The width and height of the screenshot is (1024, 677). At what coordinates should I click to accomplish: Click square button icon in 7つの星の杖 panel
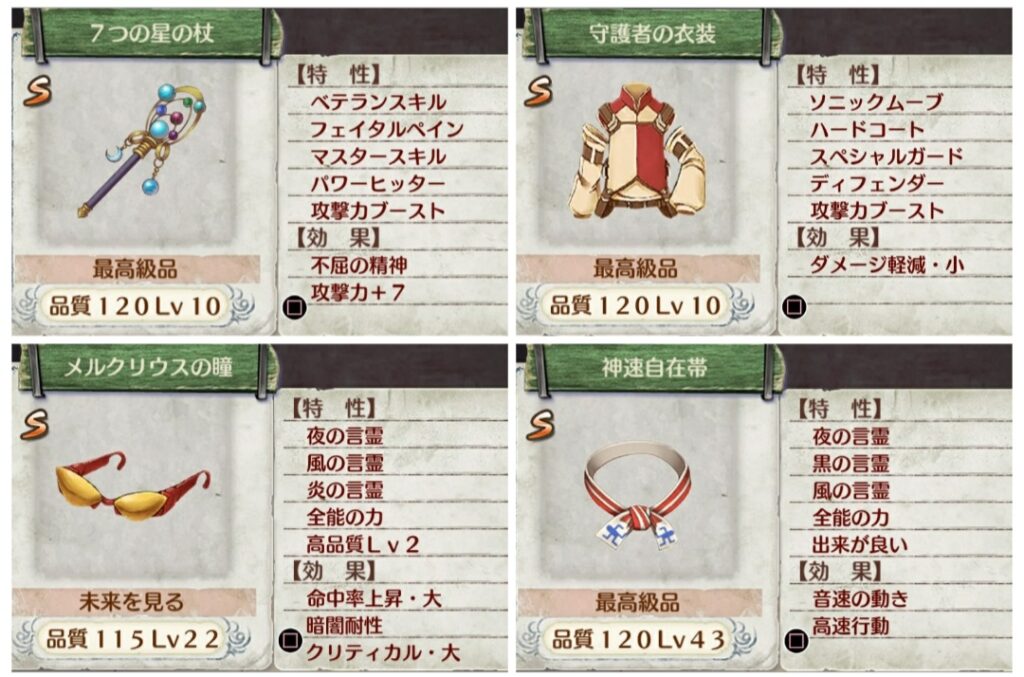[295, 307]
